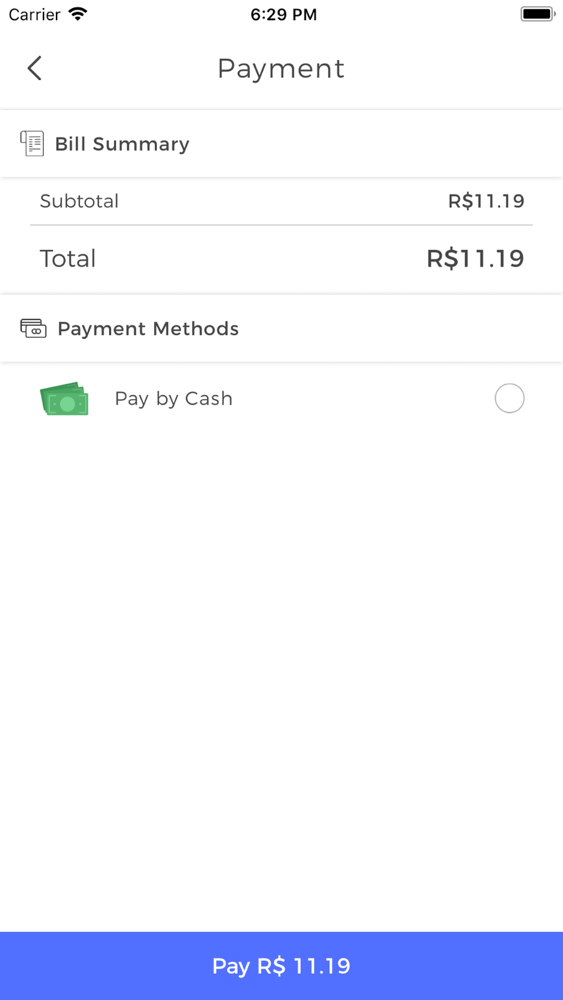Click the Bill Summary receipt icon

32,143
